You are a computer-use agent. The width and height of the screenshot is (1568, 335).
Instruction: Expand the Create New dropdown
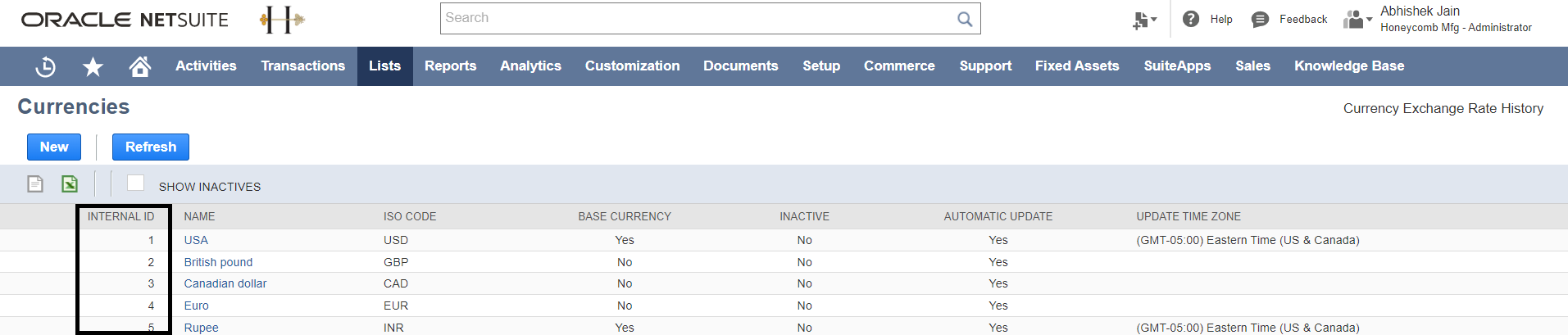1144,20
